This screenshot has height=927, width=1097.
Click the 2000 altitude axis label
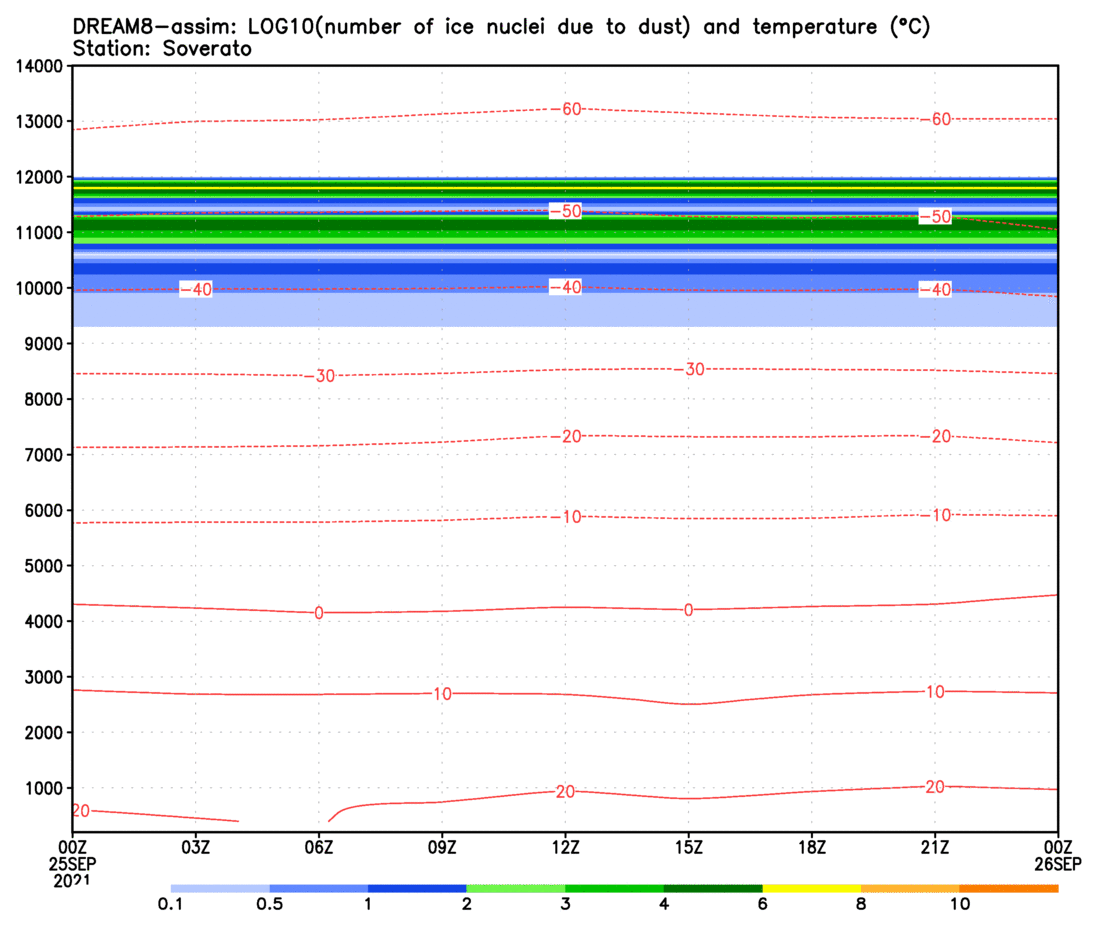coord(43,733)
